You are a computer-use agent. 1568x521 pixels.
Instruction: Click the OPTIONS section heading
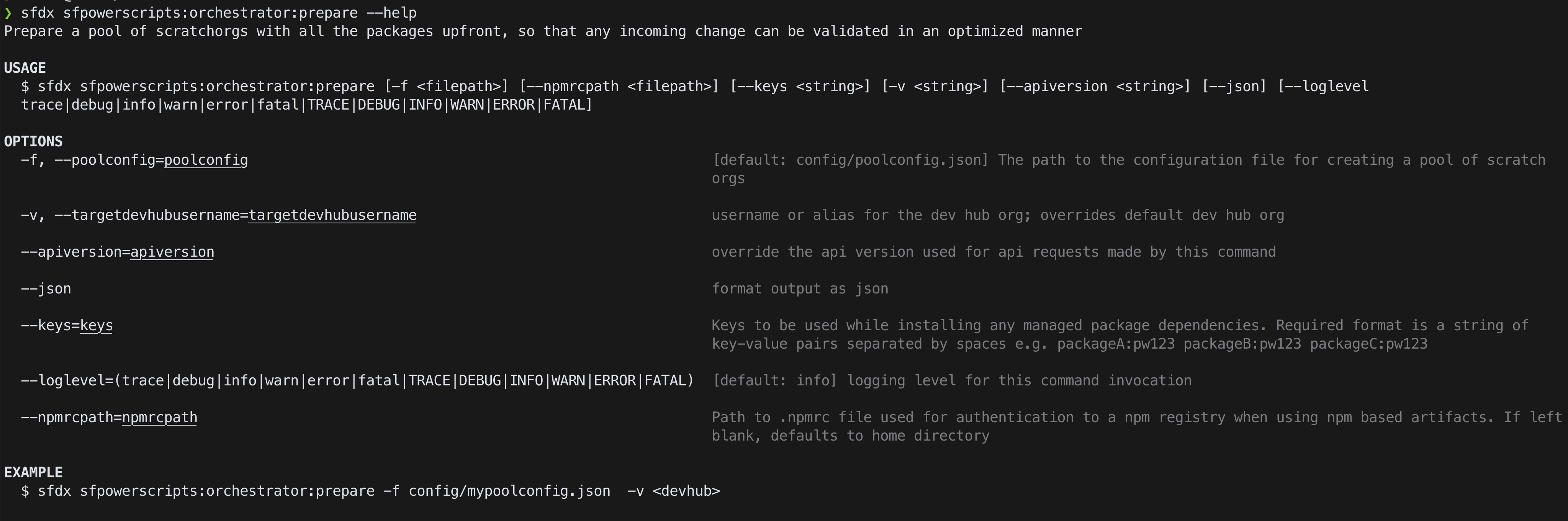pos(33,142)
